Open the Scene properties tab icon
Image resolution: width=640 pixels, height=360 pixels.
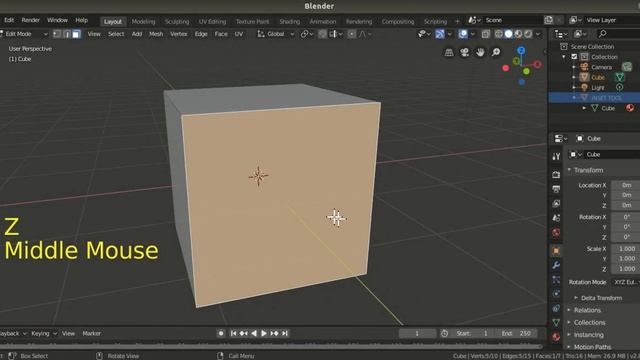556,218
